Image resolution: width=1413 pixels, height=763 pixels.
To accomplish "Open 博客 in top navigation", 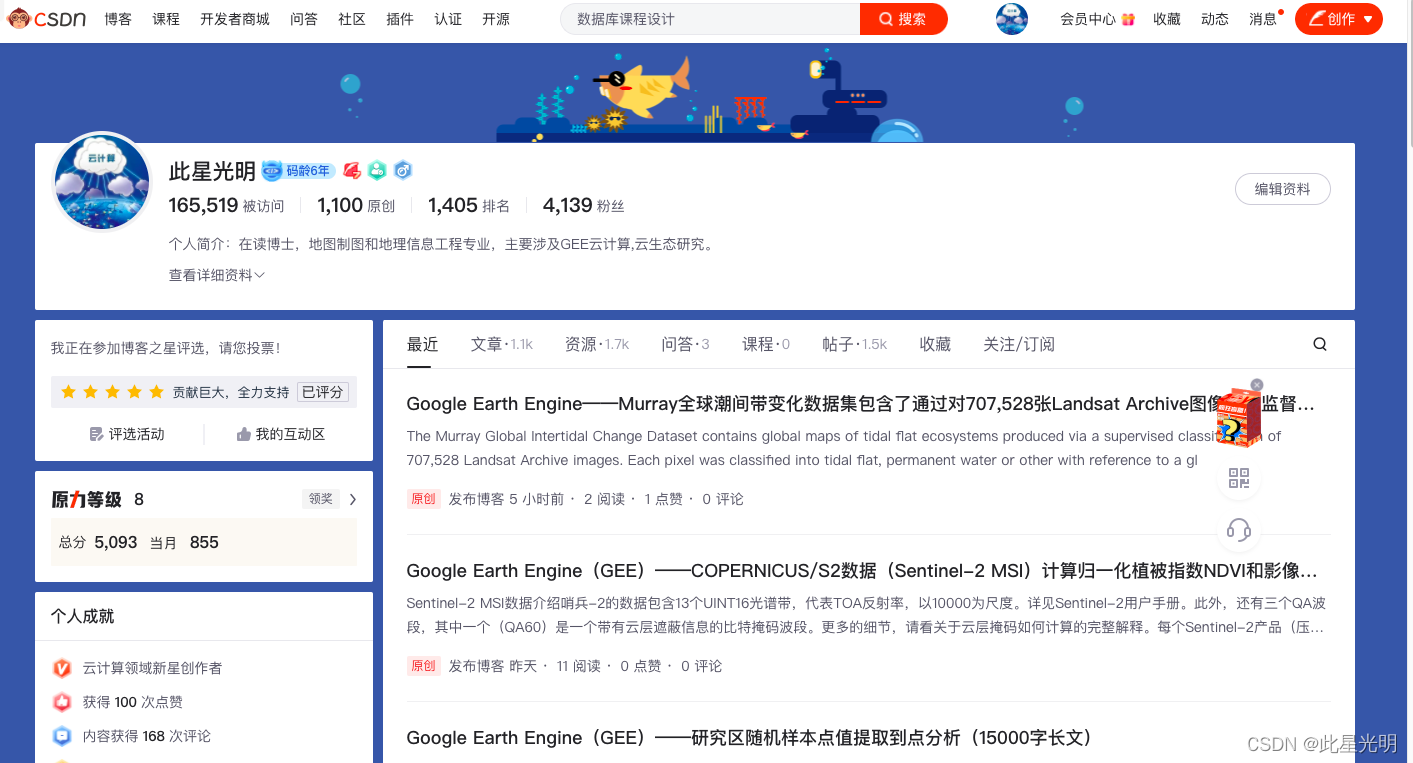I will (118, 19).
